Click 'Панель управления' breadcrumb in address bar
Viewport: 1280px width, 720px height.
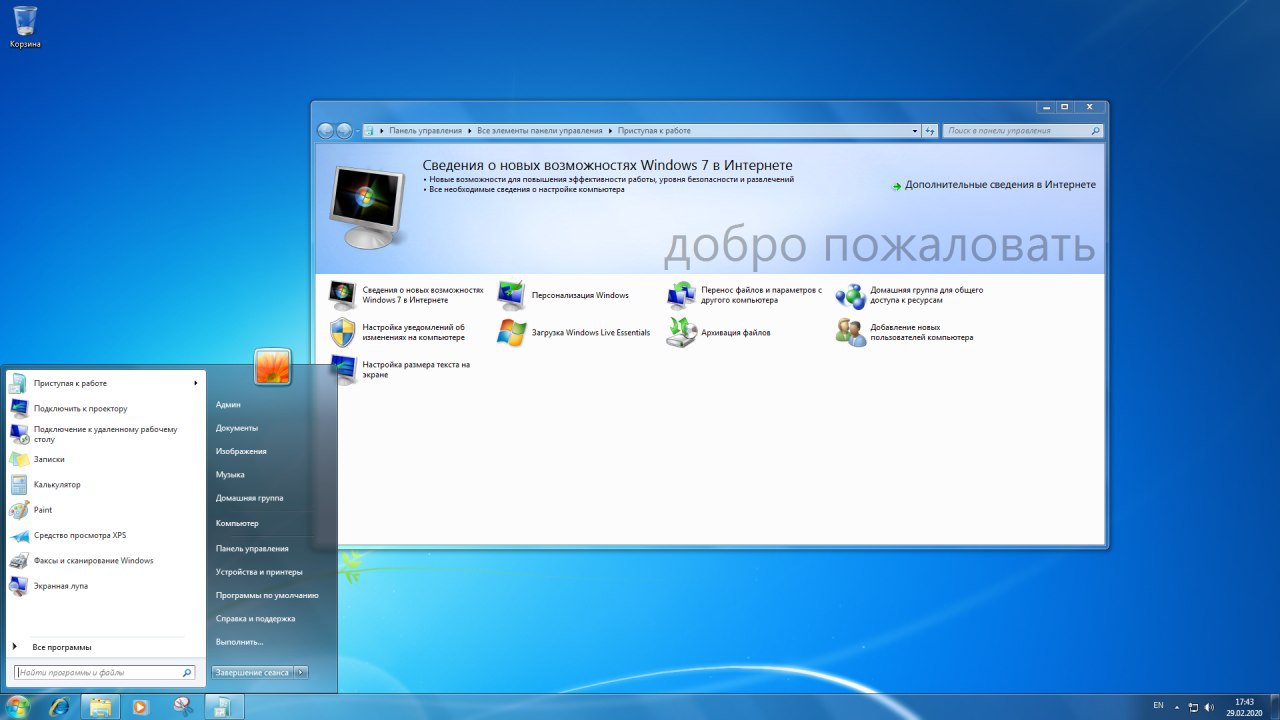click(x=425, y=131)
